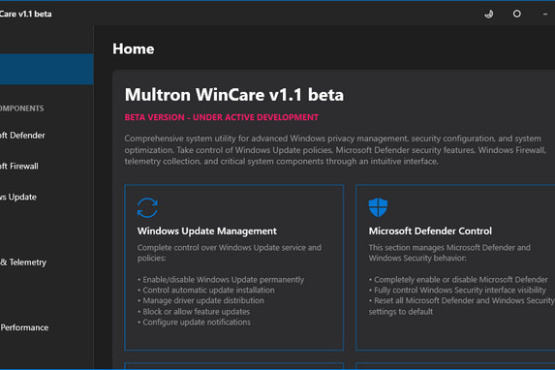Click the app name in title bar
Viewport: 555px width, 370px height.
pos(26,14)
